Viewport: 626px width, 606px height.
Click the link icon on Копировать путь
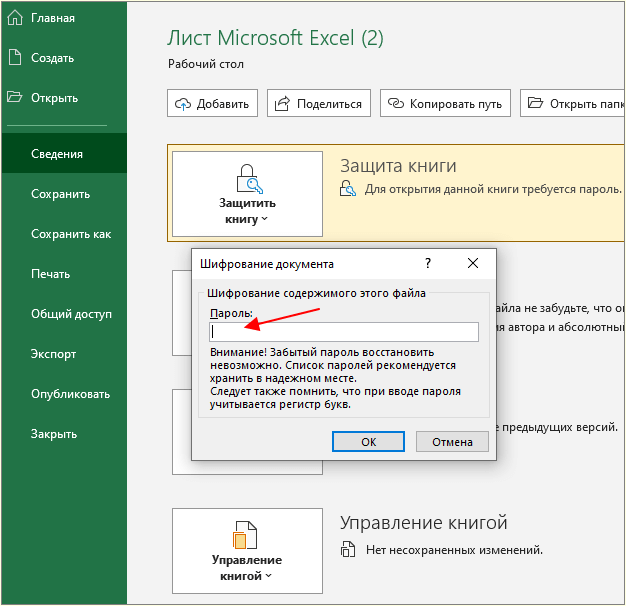396,103
